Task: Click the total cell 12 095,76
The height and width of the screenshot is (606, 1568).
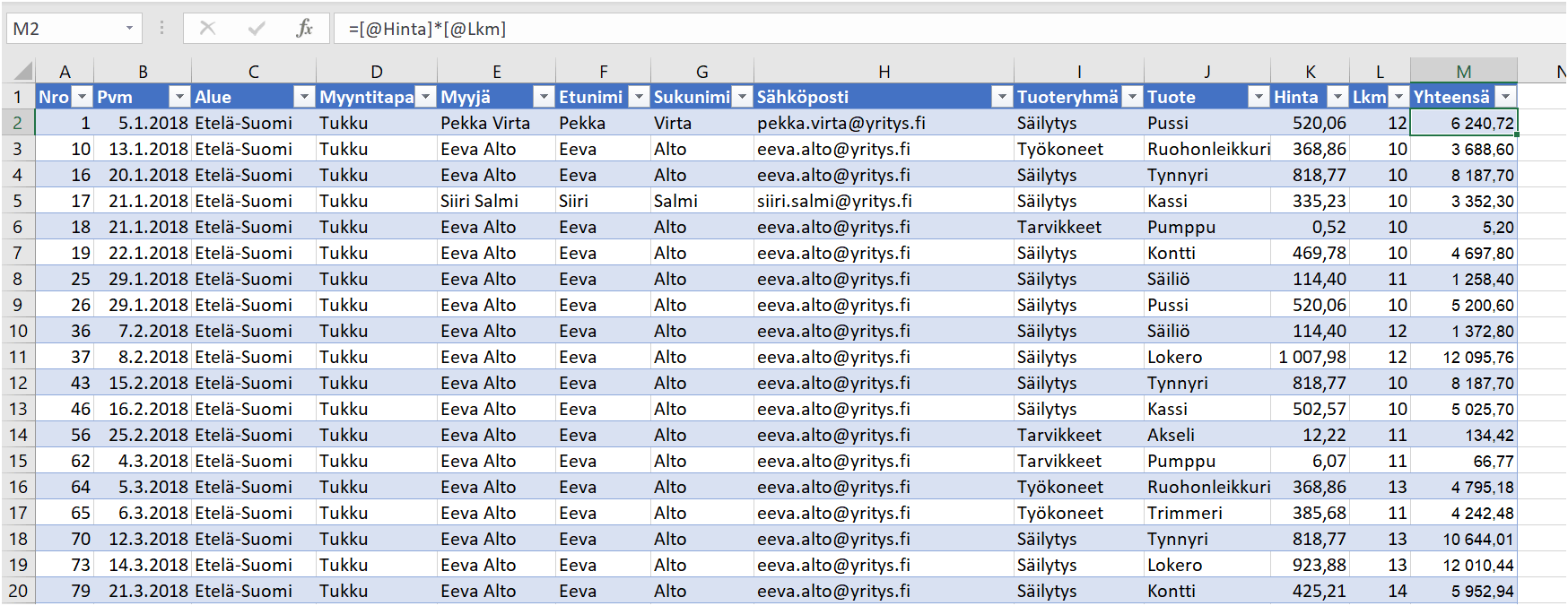Action: [1464, 357]
